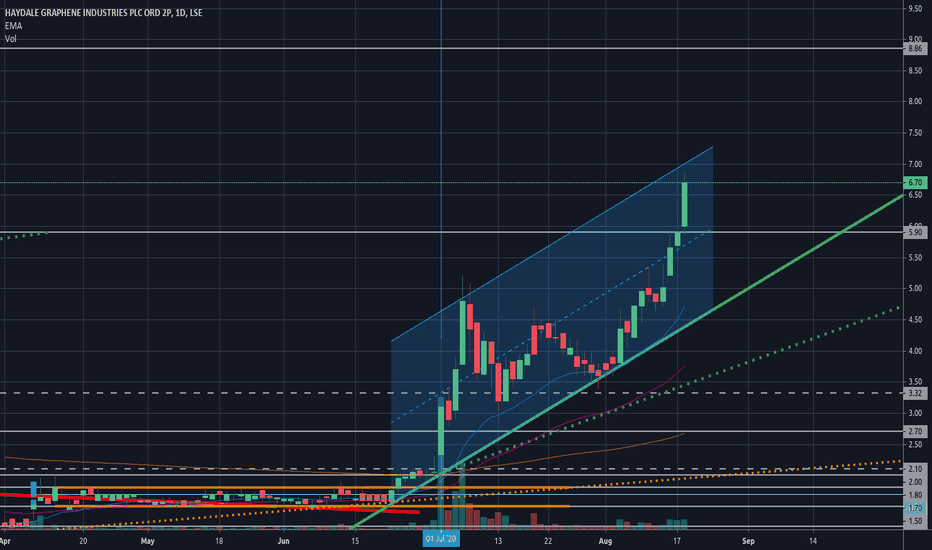Click the 3.50 price axis label

tap(915, 382)
